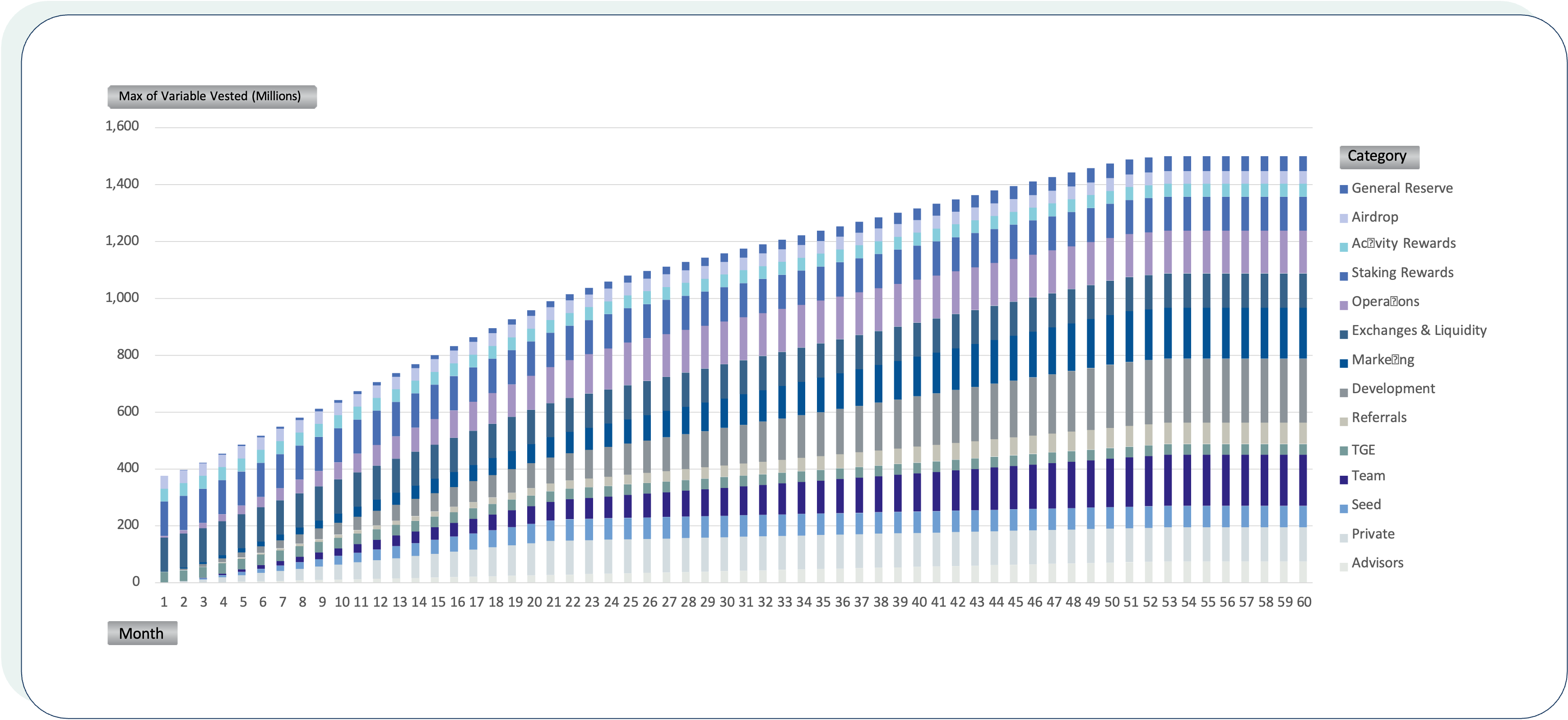Open the Month field button

pos(142,633)
